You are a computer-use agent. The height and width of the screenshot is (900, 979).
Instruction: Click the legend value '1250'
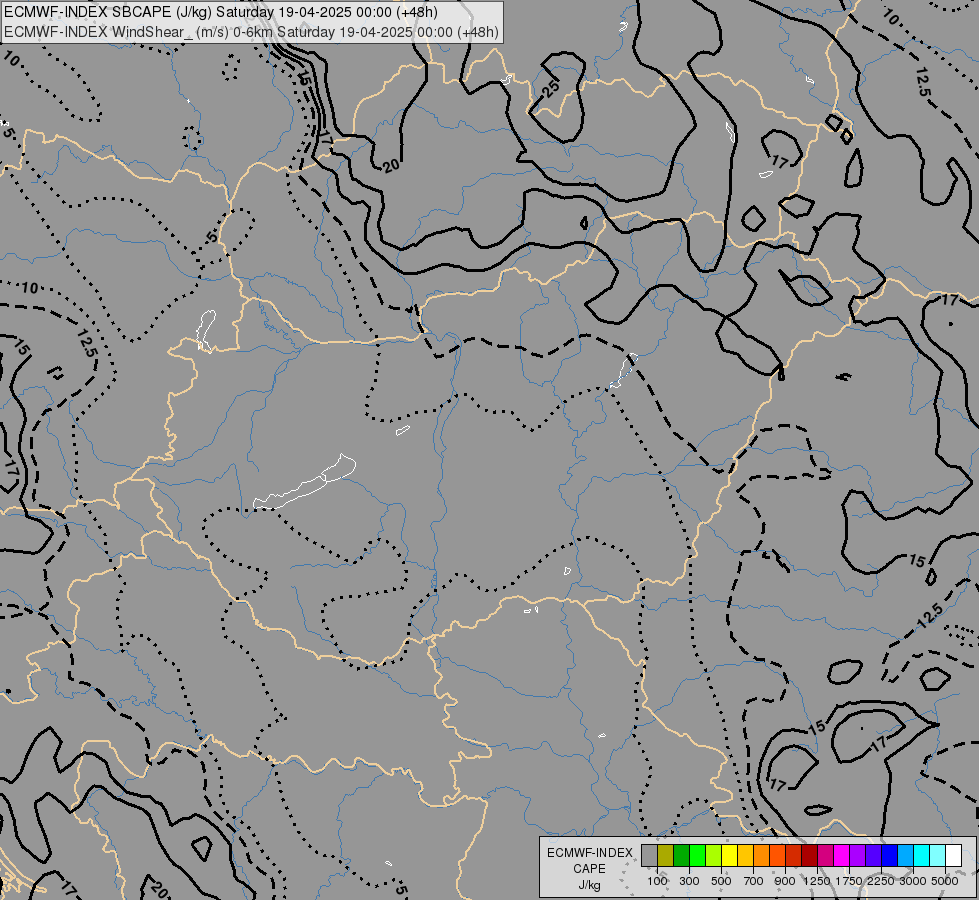coord(817,881)
